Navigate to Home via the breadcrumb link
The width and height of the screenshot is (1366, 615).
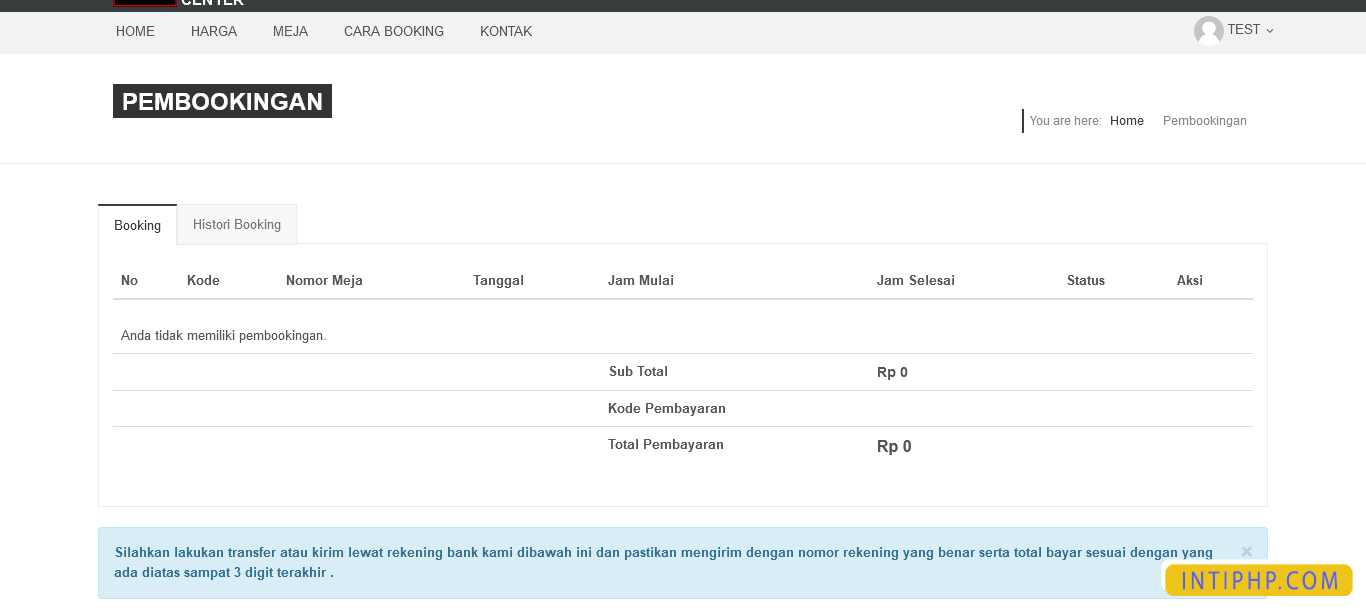pos(1126,120)
